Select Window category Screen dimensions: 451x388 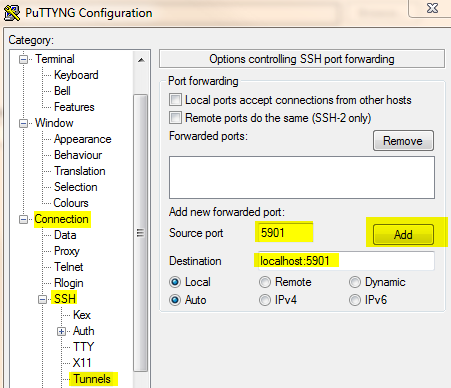pyautogui.click(x=54, y=123)
